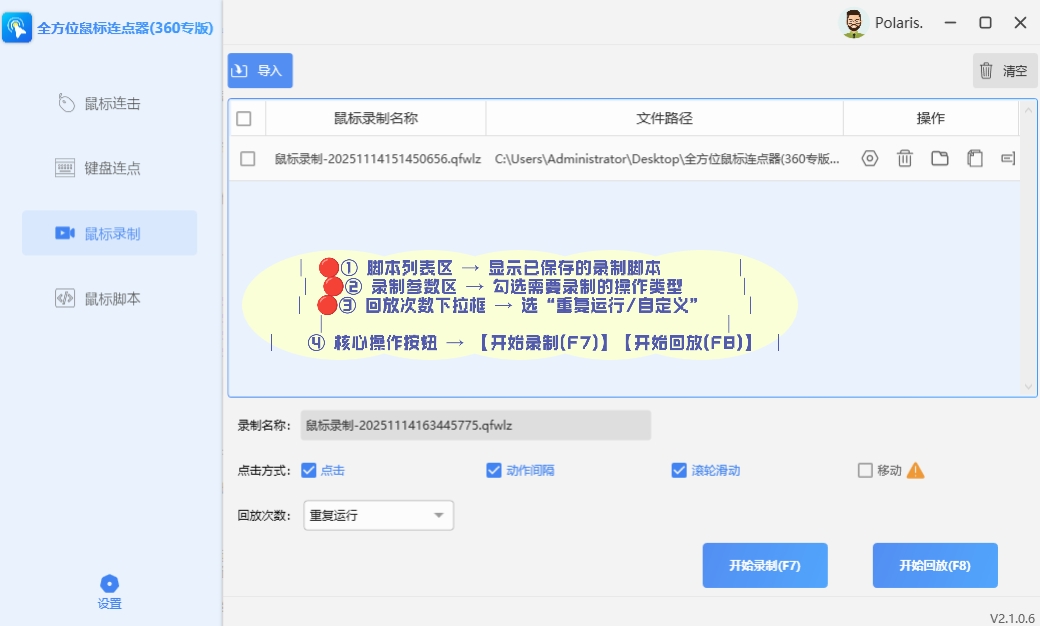Image resolution: width=1040 pixels, height=626 pixels.
Task: Click the 开始录制(F7) button
Action: 765,565
